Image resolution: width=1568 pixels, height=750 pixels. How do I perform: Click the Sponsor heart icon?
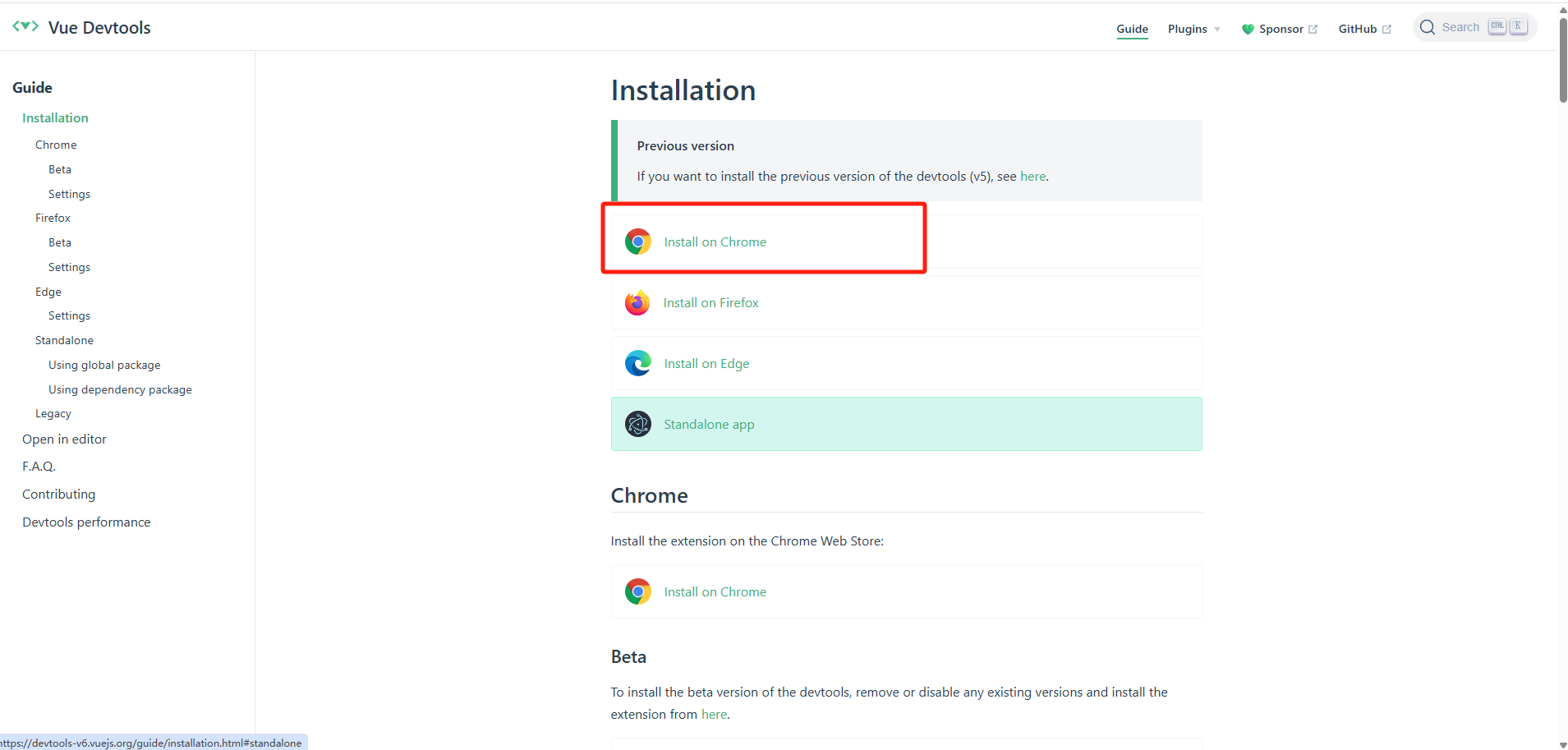click(x=1247, y=29)
